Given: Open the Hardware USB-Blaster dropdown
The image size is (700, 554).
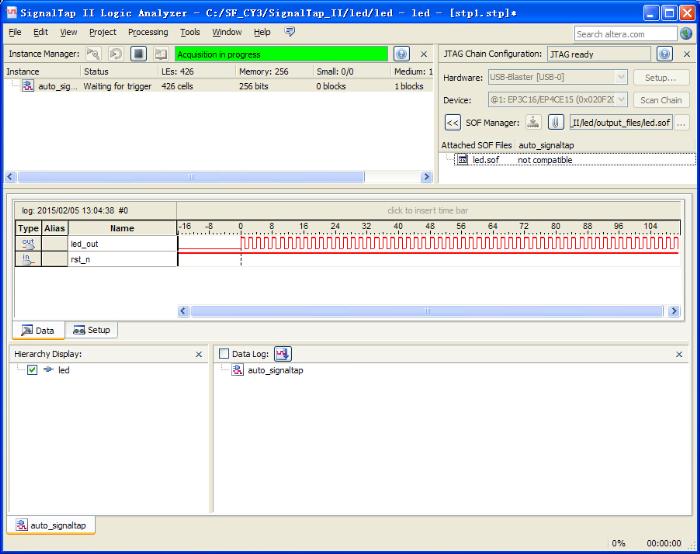Looking at the screenshot, I should click(x=620, y=77).
